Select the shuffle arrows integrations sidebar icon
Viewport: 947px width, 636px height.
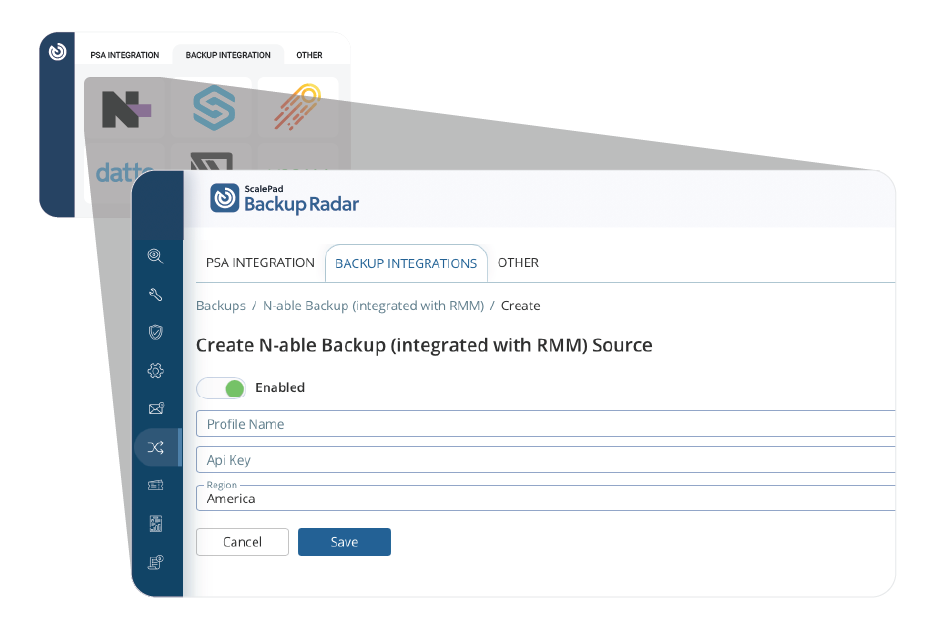point(156,448)
